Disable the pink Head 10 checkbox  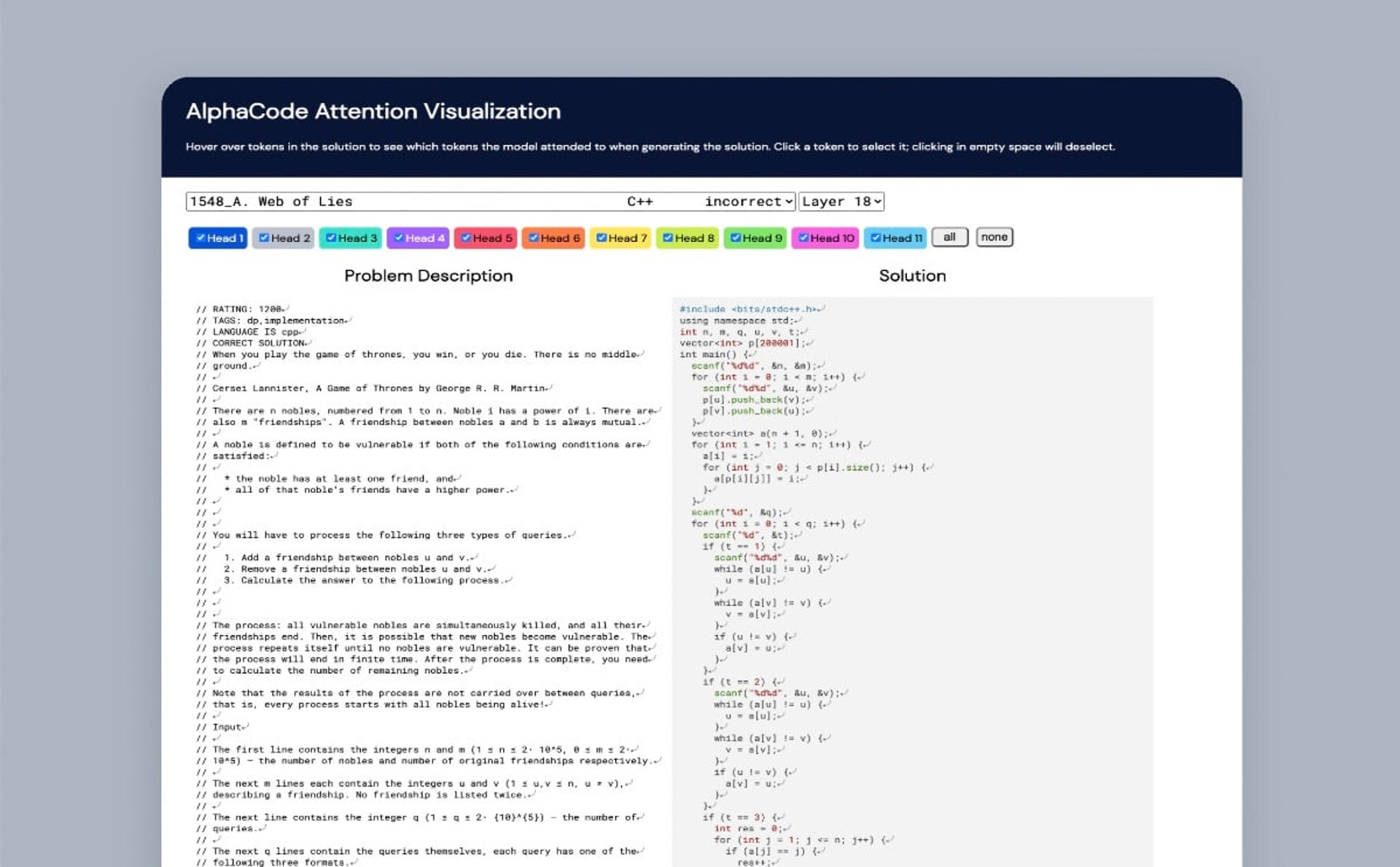pyautogui.click(x=804, y=238)
